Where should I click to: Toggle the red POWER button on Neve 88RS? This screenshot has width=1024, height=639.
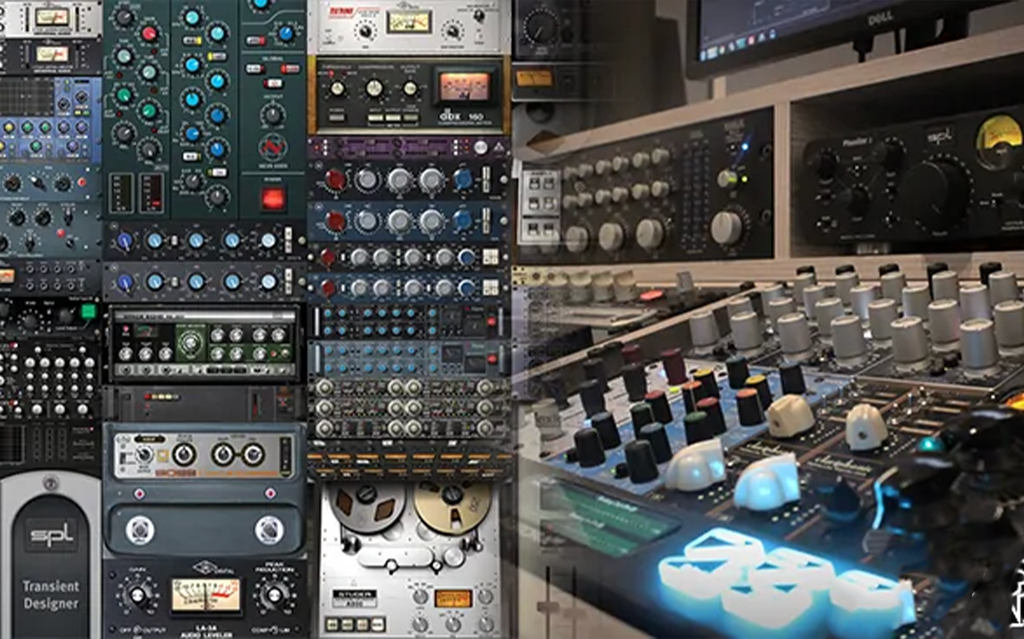pos(273,199)
